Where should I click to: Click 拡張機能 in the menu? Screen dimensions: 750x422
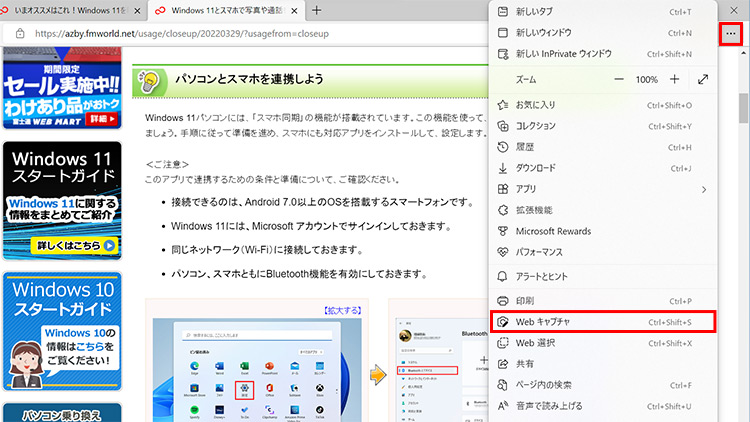532,210
